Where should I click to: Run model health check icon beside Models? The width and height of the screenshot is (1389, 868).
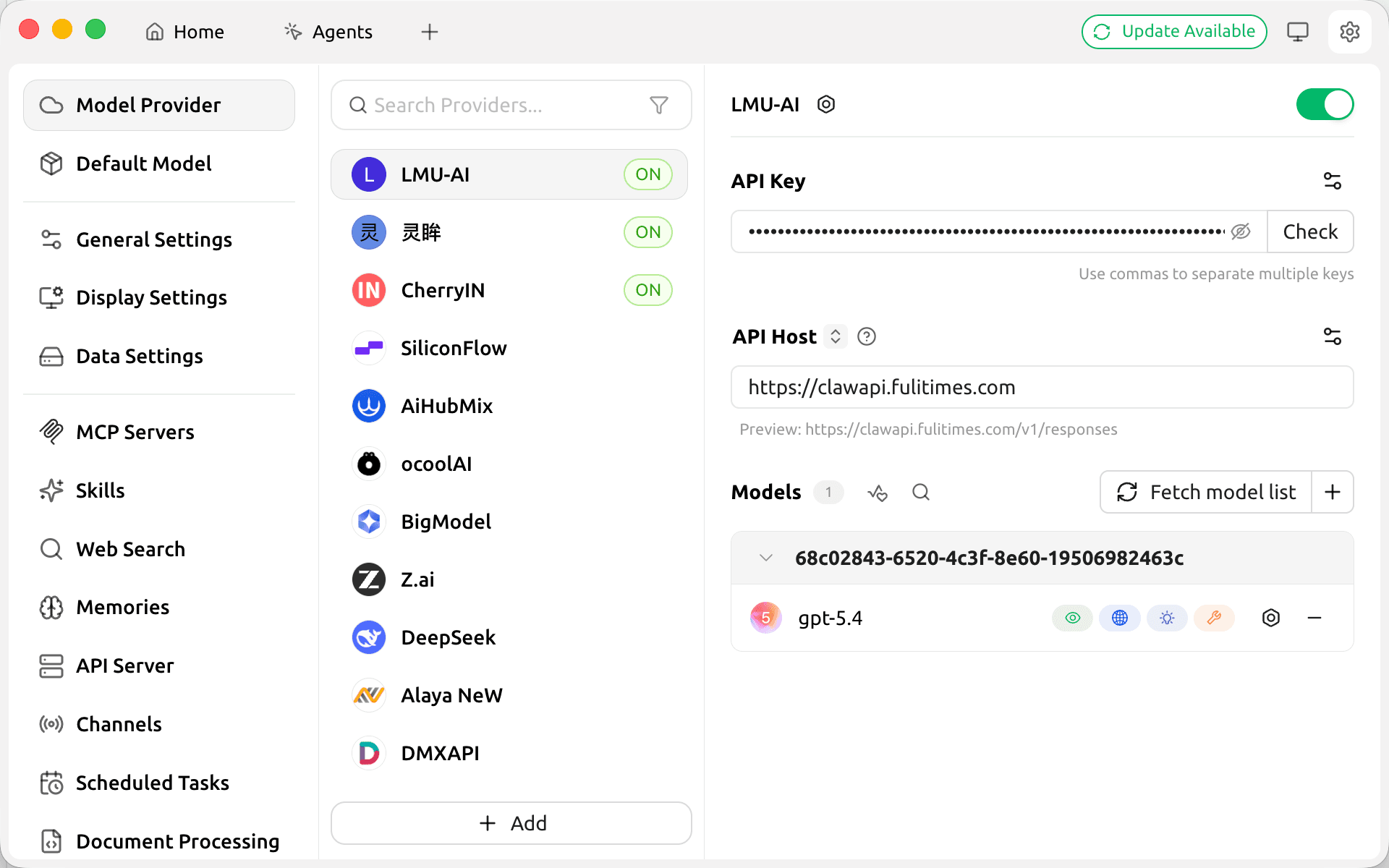[x=878, y=493]
